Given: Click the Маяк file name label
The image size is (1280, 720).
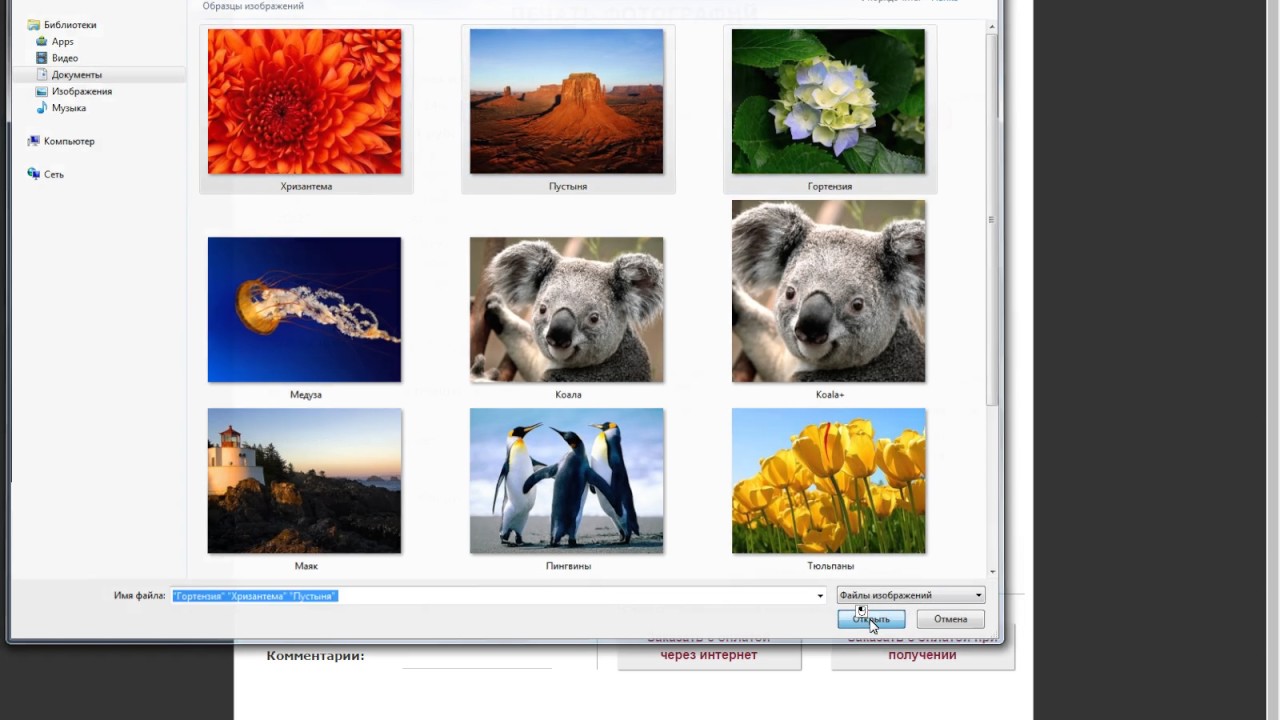Looking at the screenshot, I should [306, 566].
